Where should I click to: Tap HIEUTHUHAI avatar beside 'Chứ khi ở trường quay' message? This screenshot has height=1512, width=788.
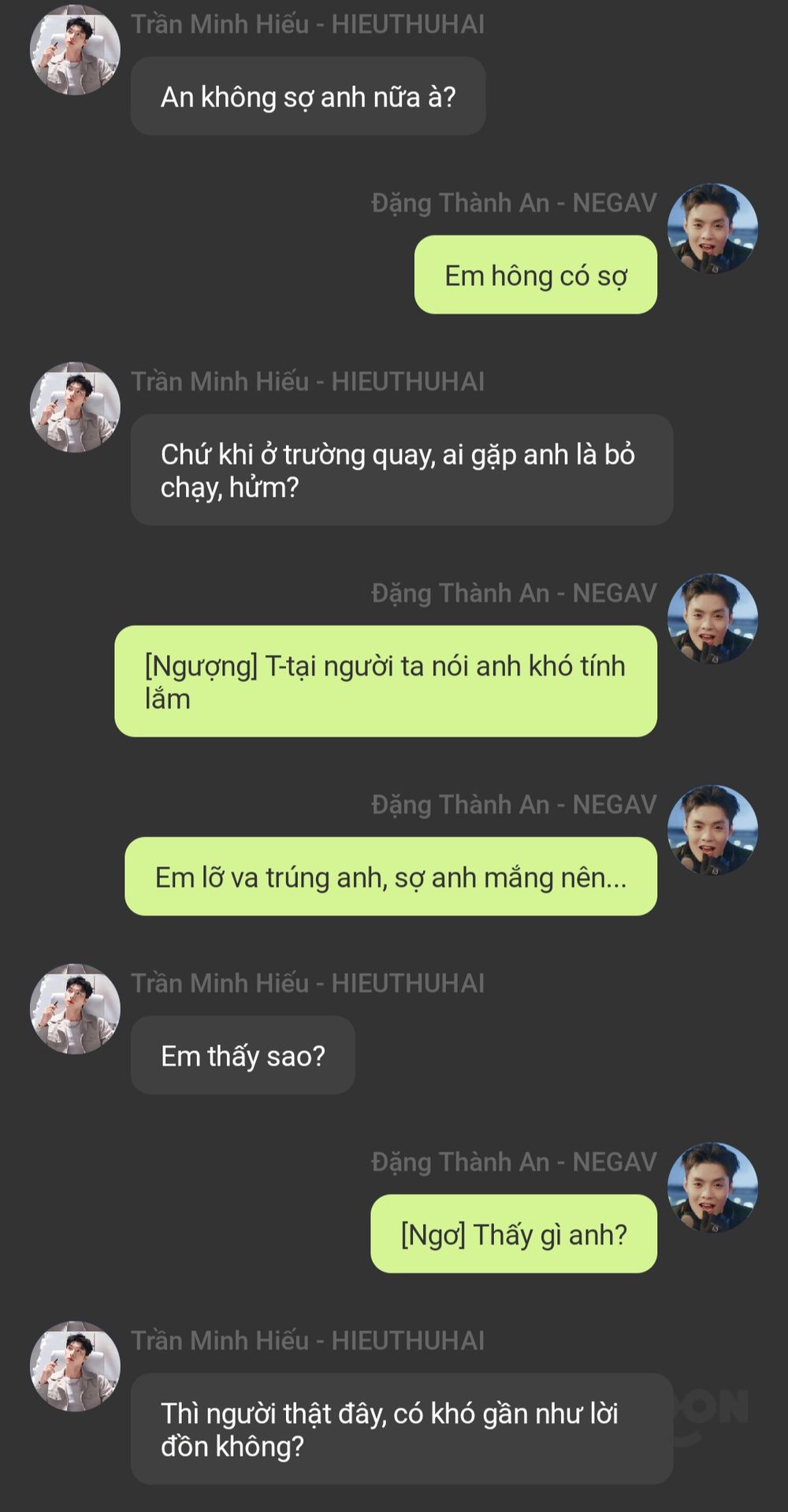click(75, 407)
